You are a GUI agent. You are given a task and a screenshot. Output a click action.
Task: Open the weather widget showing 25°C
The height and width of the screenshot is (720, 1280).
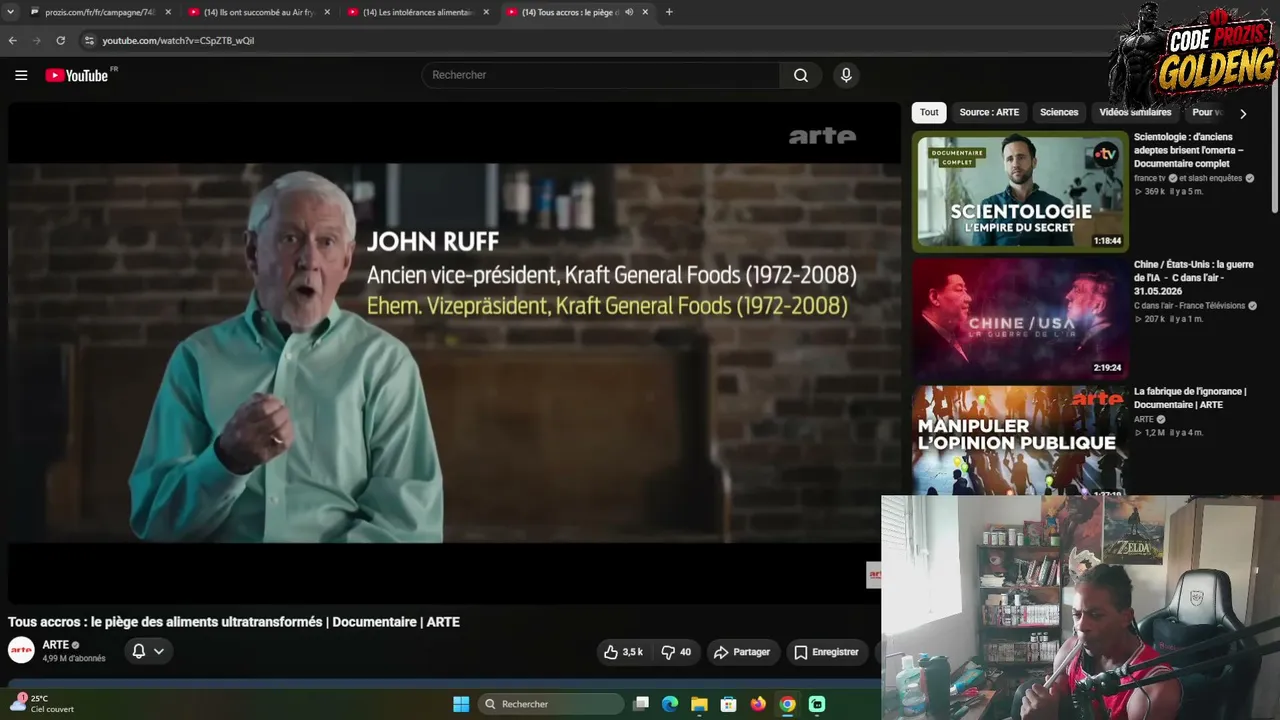coord(44,704)
